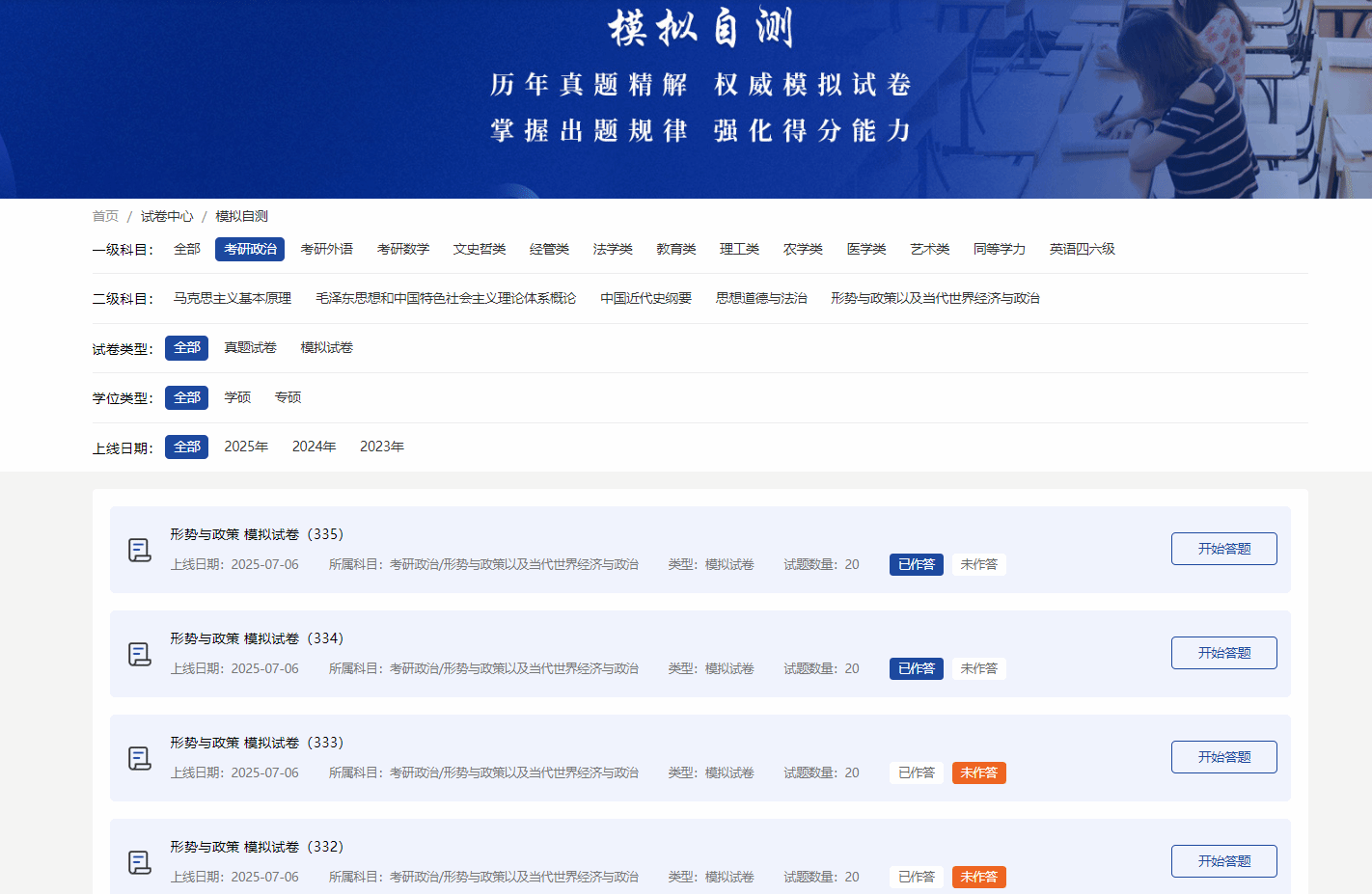Toggle 未作答 status on exam 335

[978, 564]
